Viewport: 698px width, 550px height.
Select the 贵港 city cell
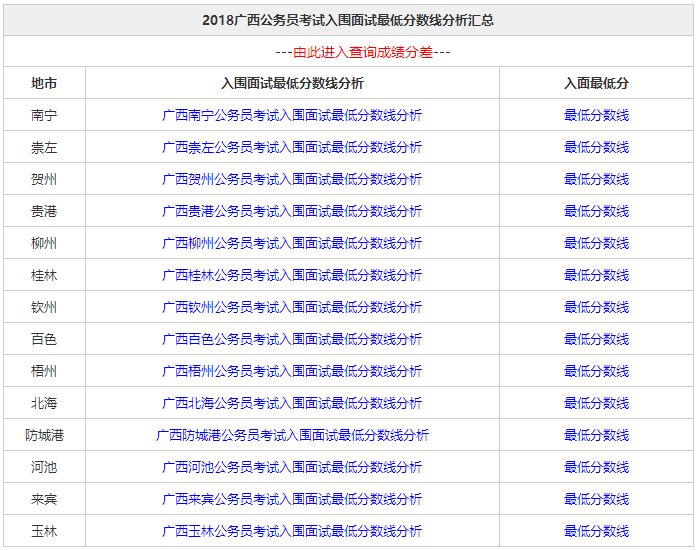click(x=45, y=211)
